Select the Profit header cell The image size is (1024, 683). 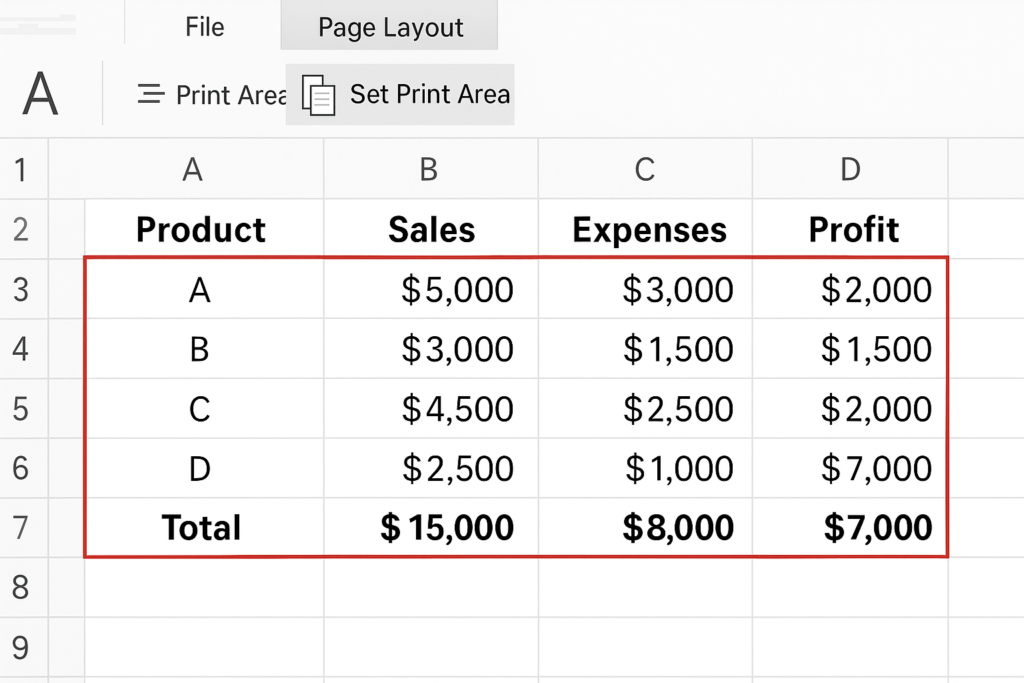853,230
